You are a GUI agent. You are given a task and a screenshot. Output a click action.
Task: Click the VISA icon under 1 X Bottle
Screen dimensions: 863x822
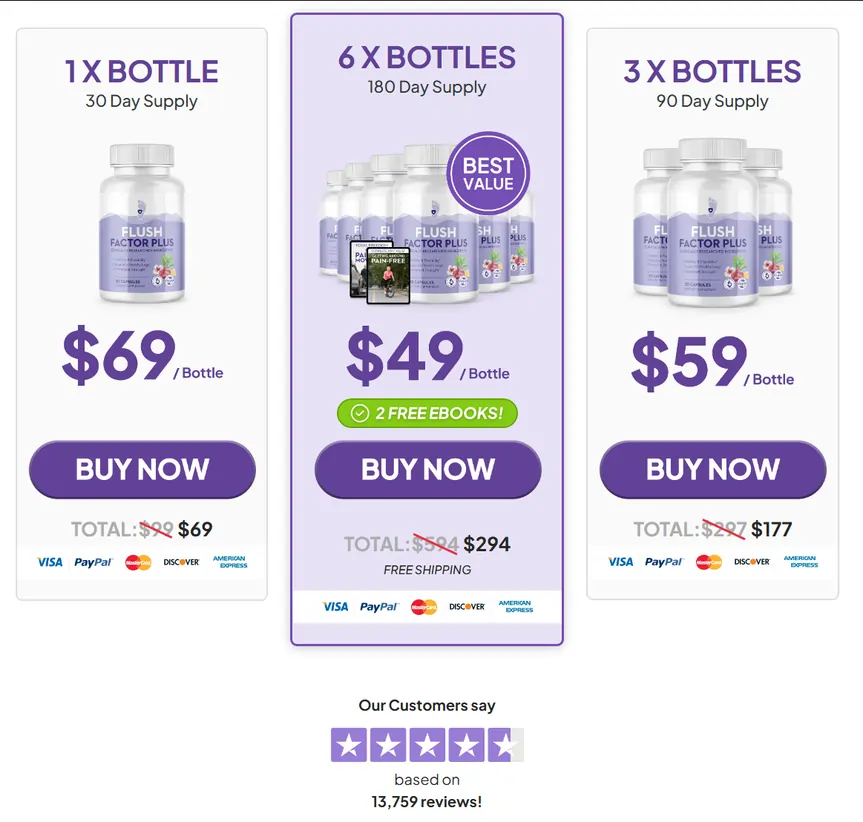point(49,562)
